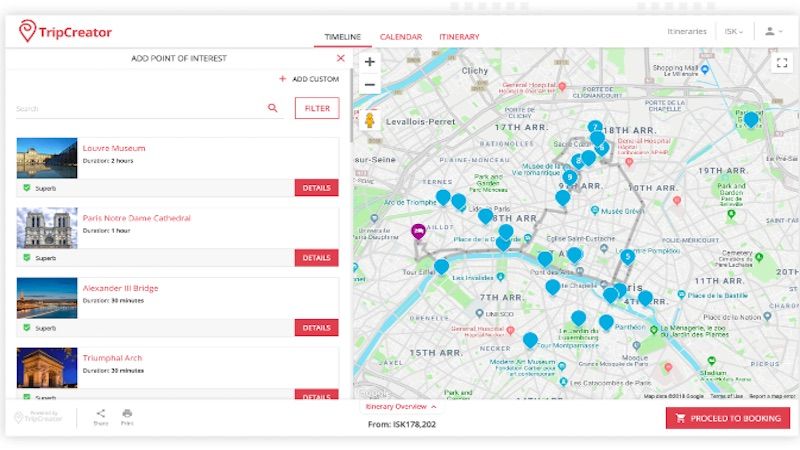Click the Share icon
This screenshot has height=450, width=800.
(x=101, y=416)
